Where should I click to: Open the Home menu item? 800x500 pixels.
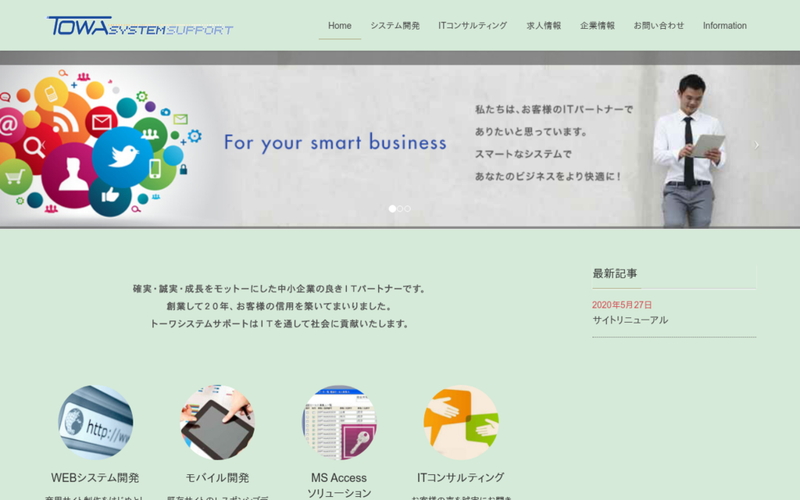click(x=340, y=26)
